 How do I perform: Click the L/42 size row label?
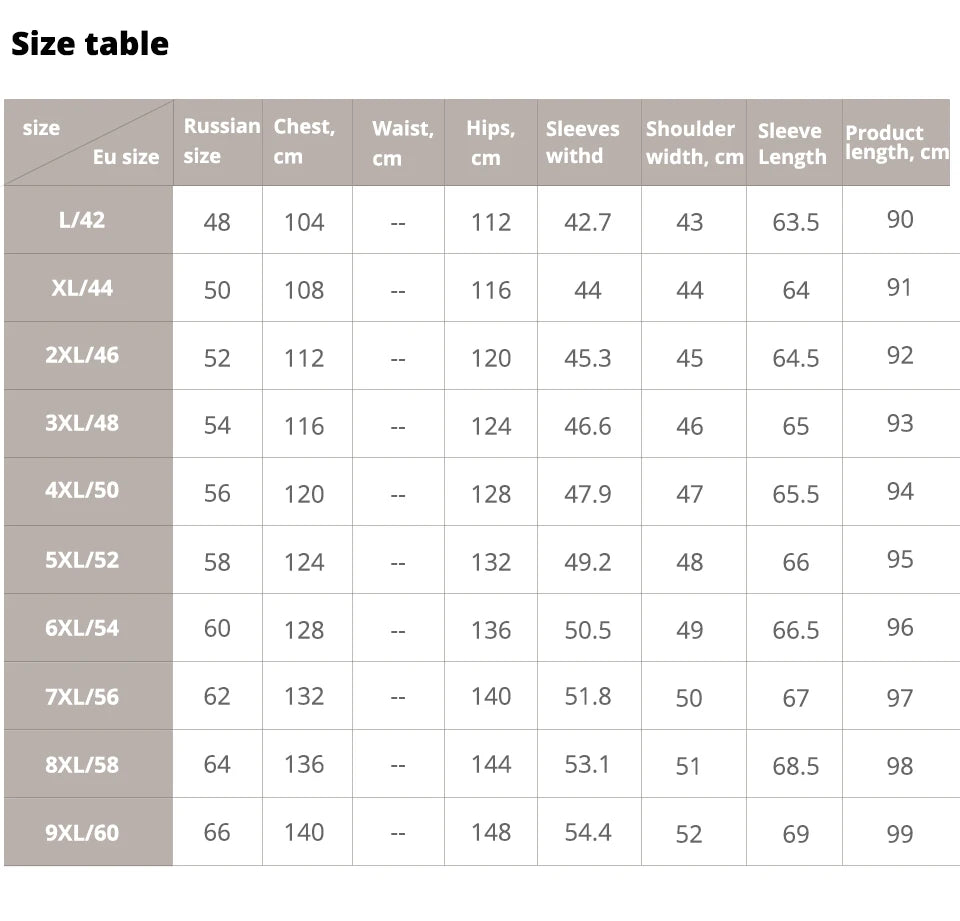[82, 220]
